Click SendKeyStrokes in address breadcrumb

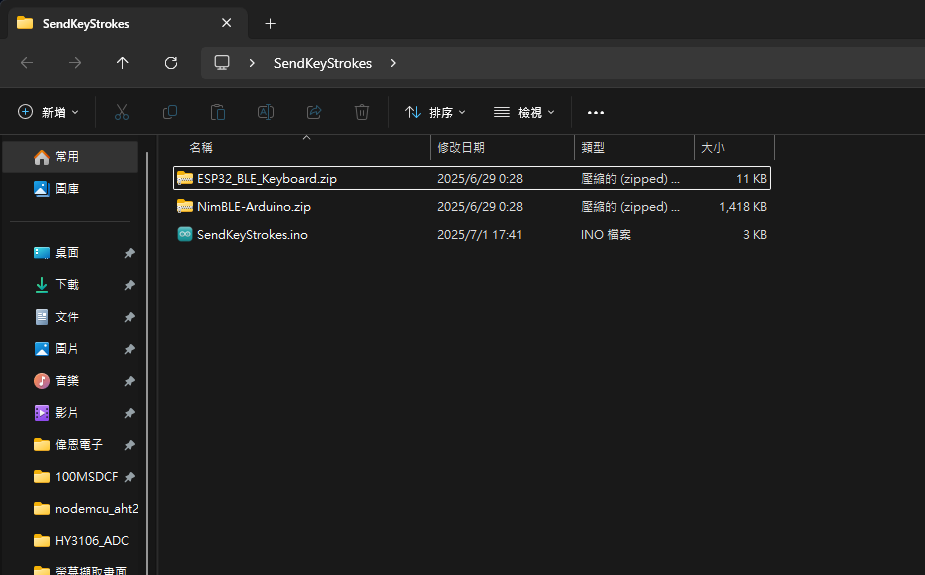point(323,63)
